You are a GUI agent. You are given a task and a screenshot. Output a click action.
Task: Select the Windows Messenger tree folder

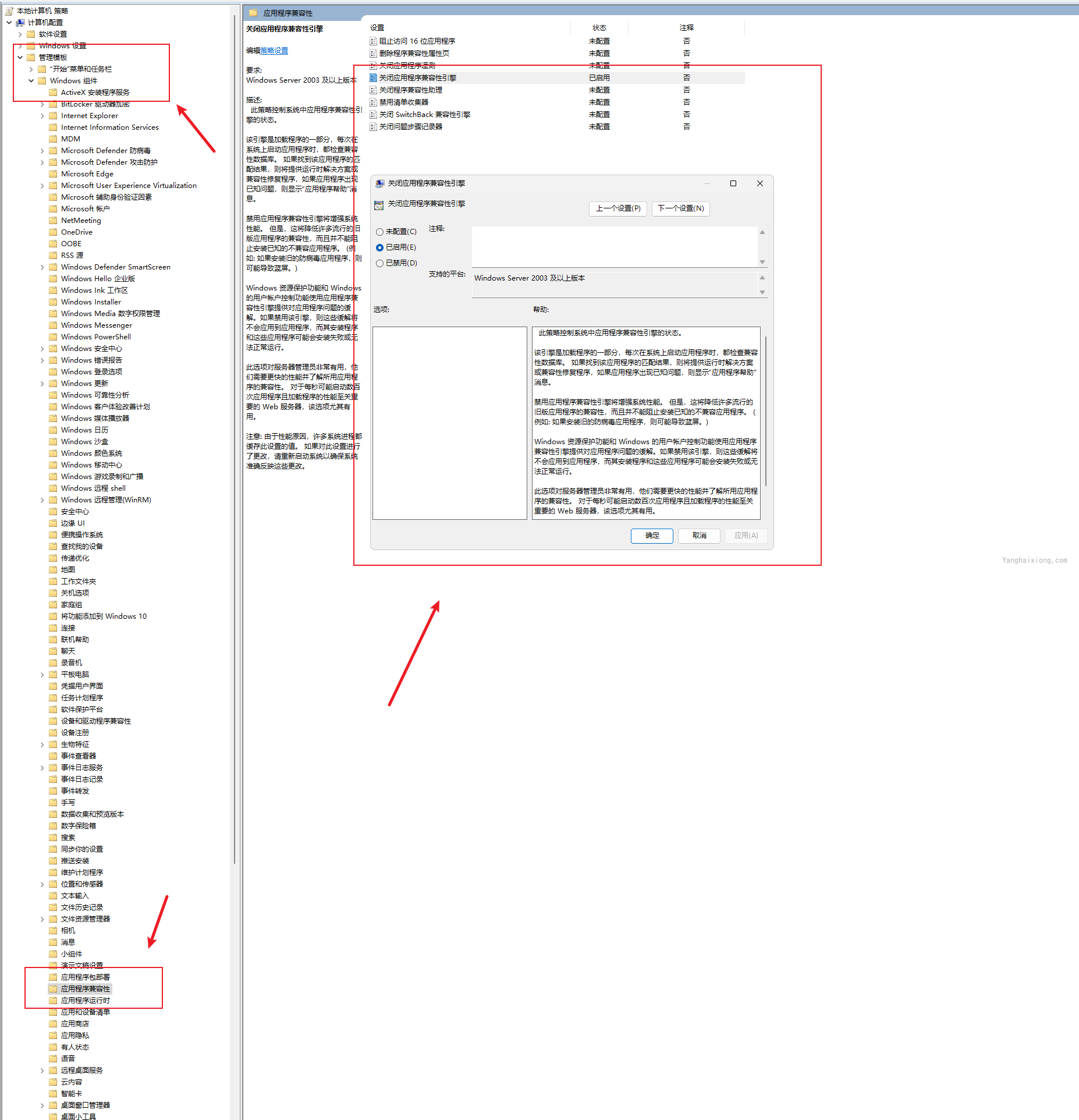coord(97,325)
